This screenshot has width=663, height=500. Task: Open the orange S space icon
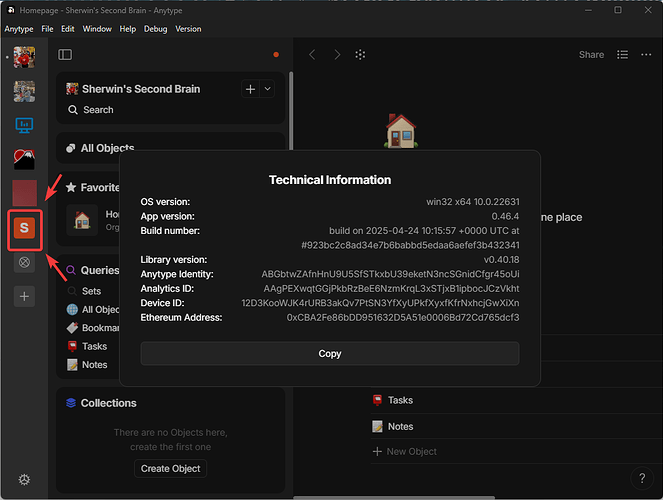click(x=24, y=228)
